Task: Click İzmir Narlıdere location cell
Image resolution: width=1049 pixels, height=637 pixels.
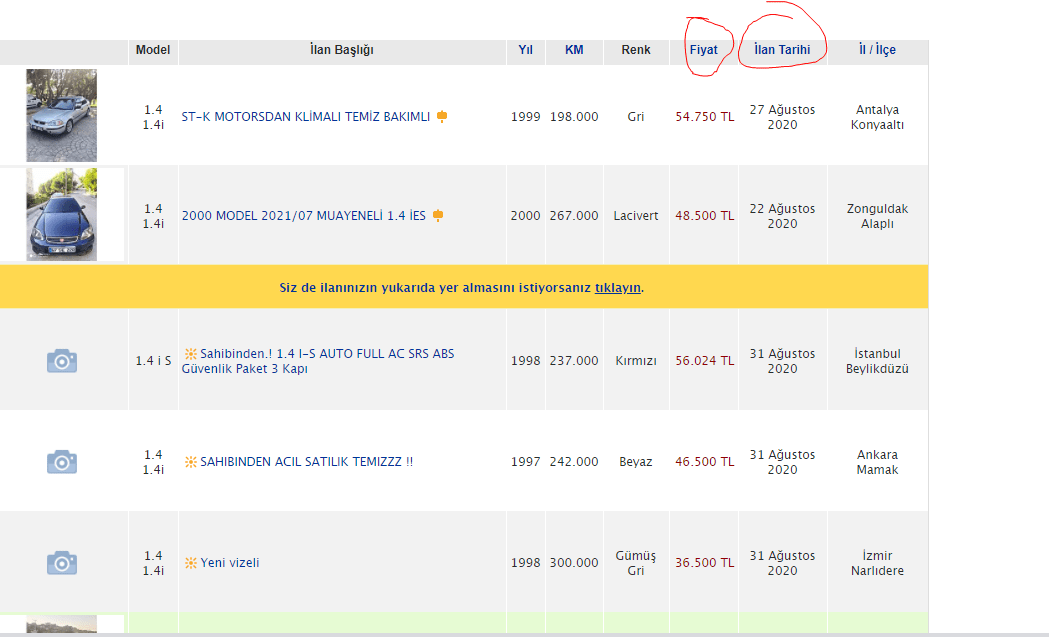Action: click(x=877, y=563)
